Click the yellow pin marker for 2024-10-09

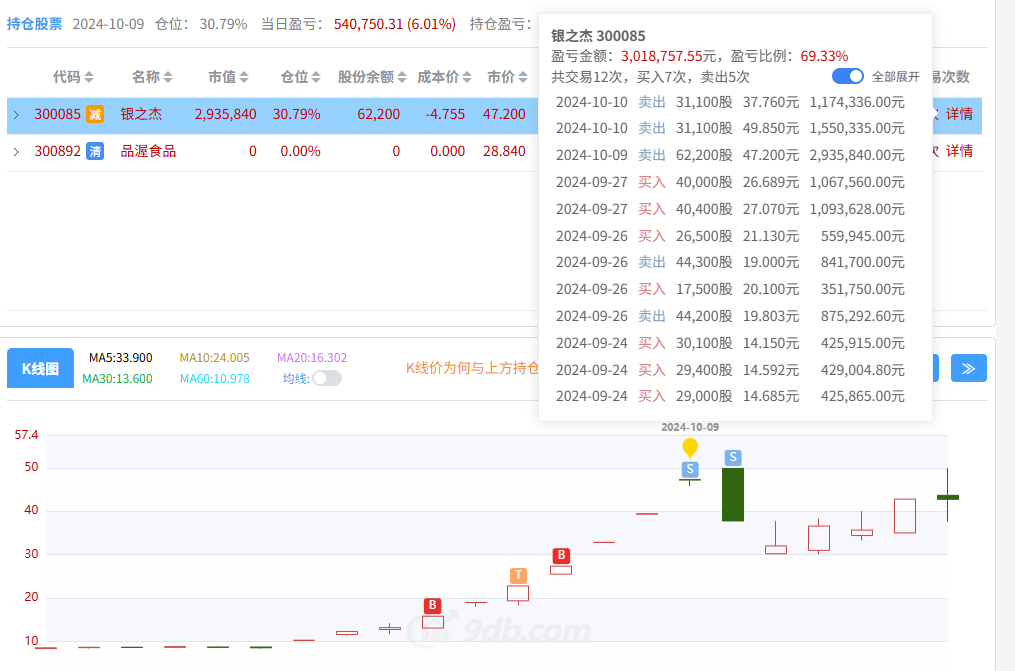point(690,447)
